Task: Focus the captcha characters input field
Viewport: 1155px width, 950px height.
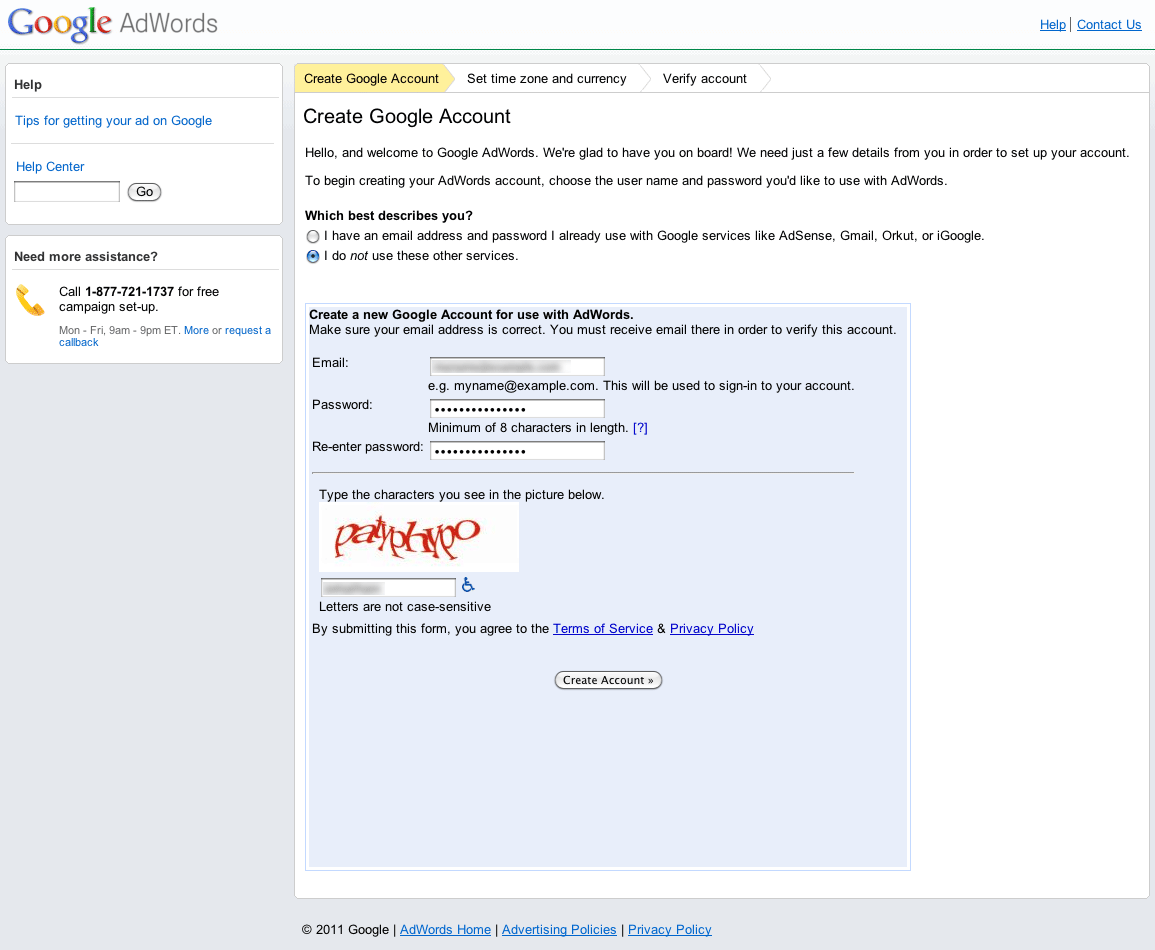Action: (x=388, y=588)
